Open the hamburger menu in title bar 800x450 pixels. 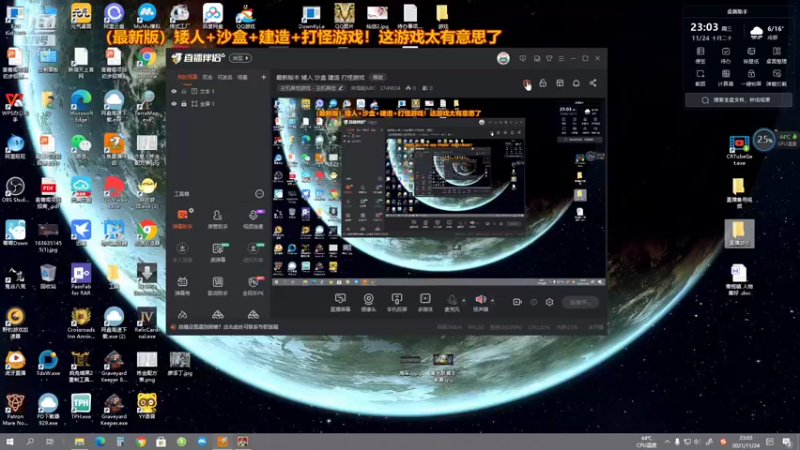click(x=561, y=58)
